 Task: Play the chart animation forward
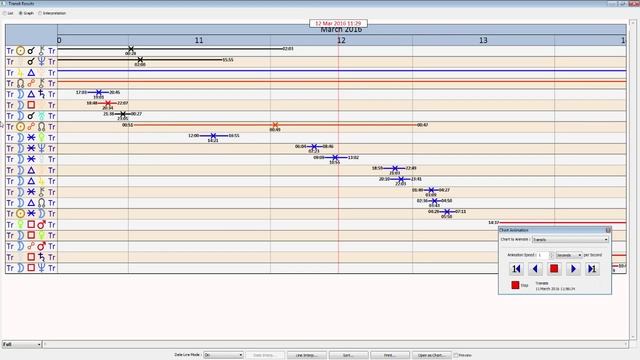point(573,269)
